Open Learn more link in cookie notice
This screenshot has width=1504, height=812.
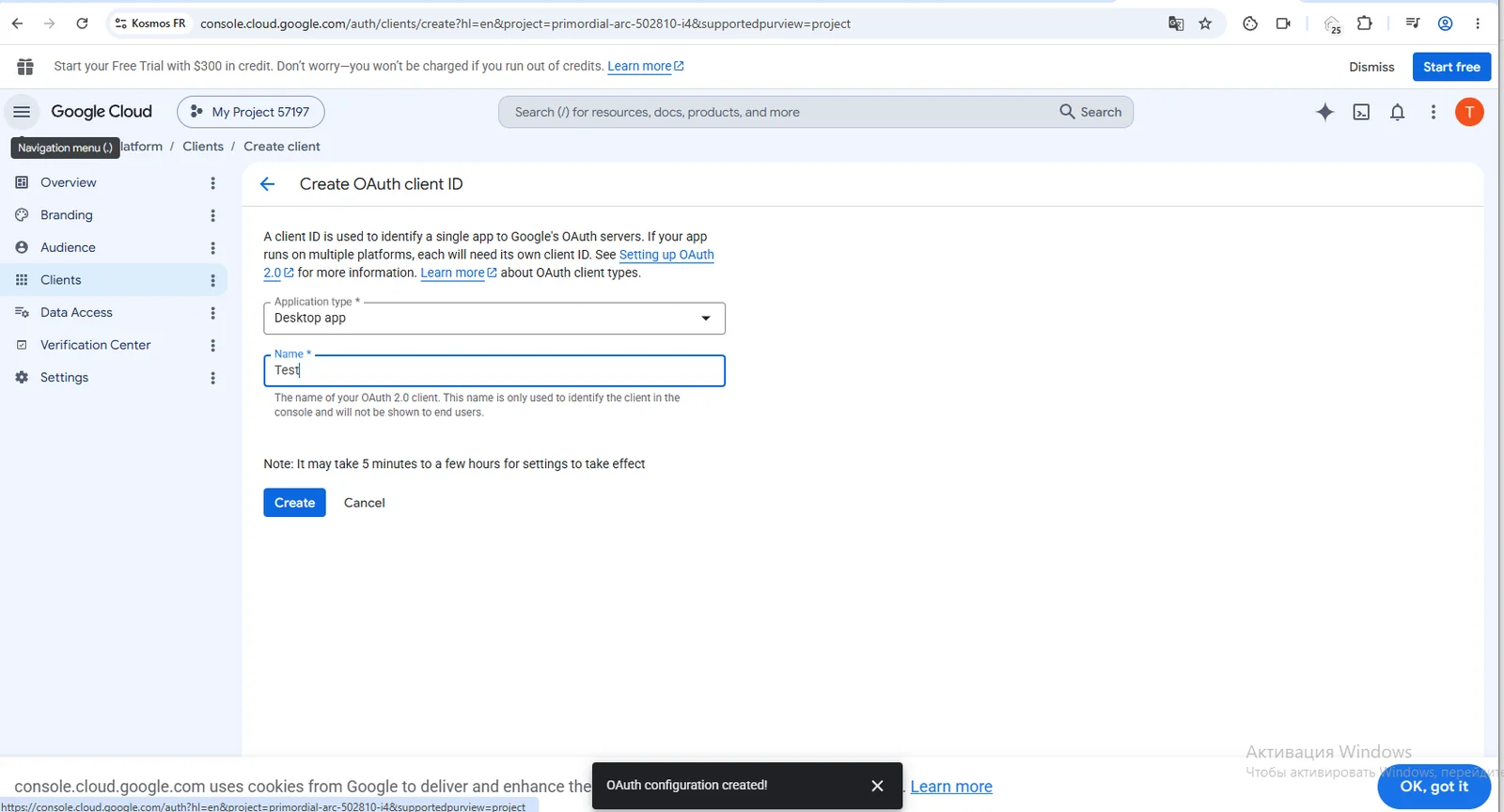[951, 787]
